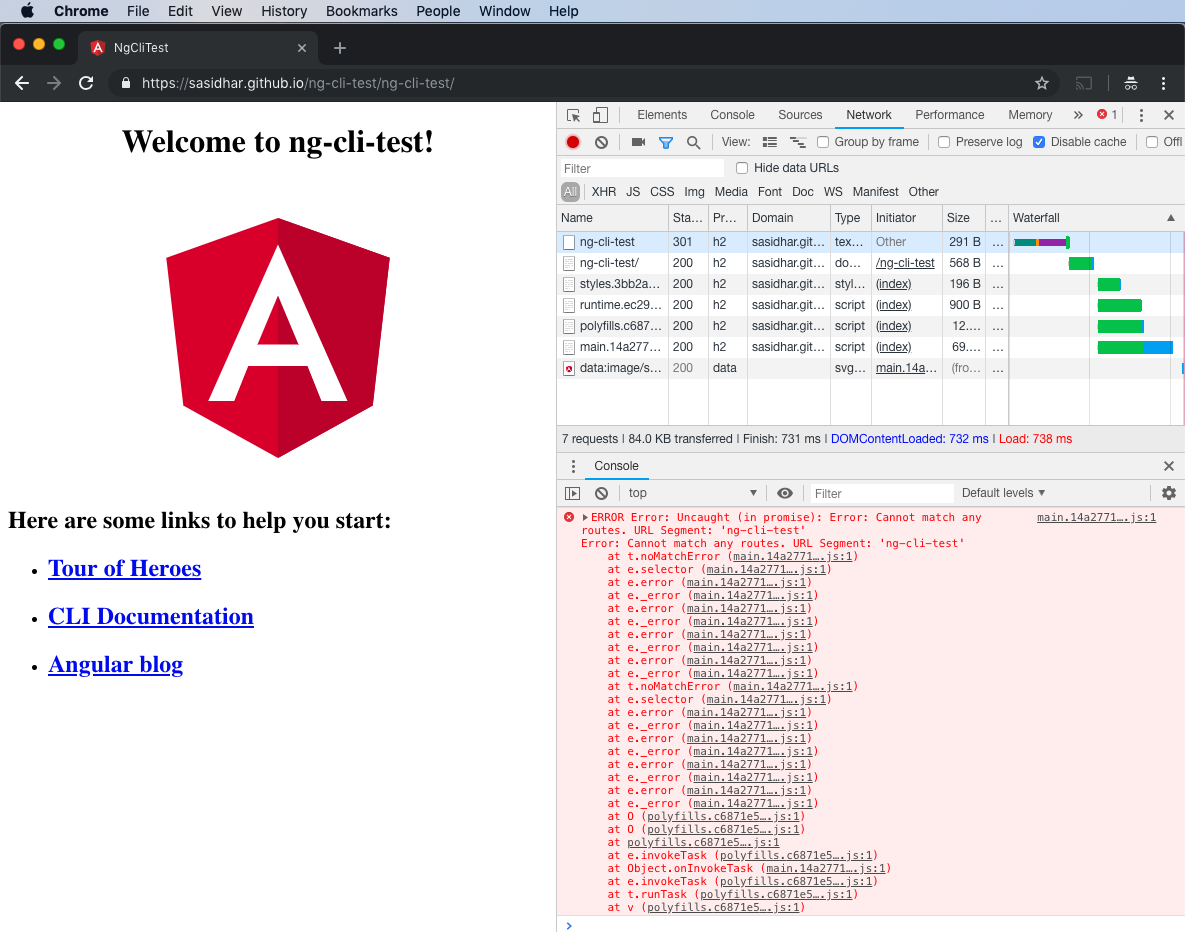The image size is (1185, 932).
Task: Bookmark this page with the star icon
Action: [x=1041, y=83]
